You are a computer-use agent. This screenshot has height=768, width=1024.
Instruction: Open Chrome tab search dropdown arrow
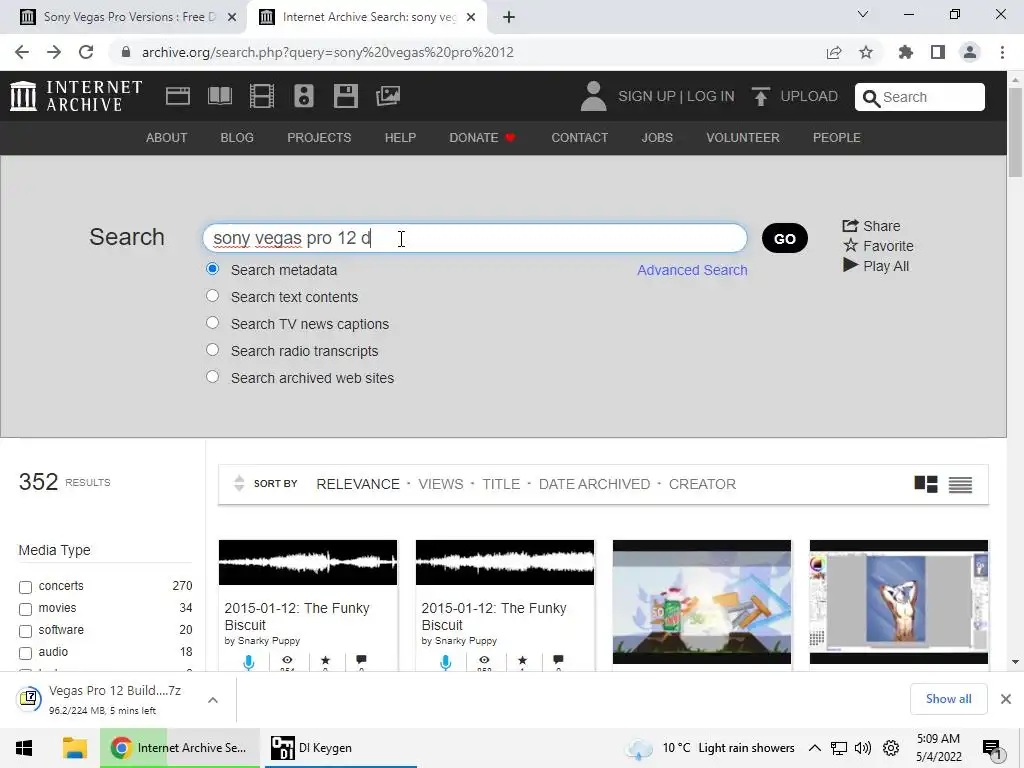point(863,14)
